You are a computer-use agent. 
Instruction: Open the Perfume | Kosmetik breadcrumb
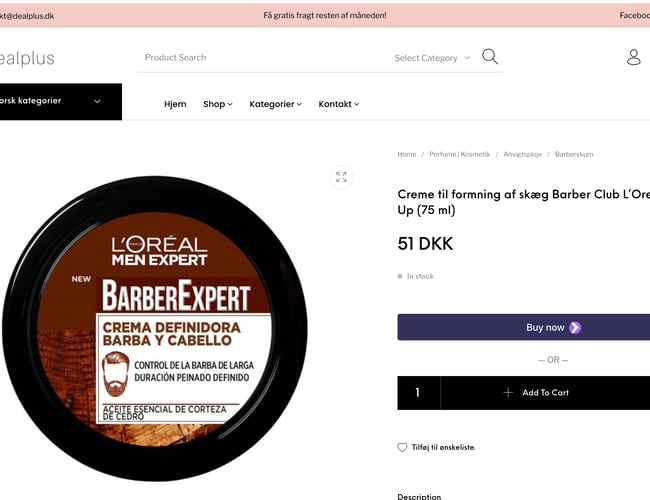(x=460, y=154)
